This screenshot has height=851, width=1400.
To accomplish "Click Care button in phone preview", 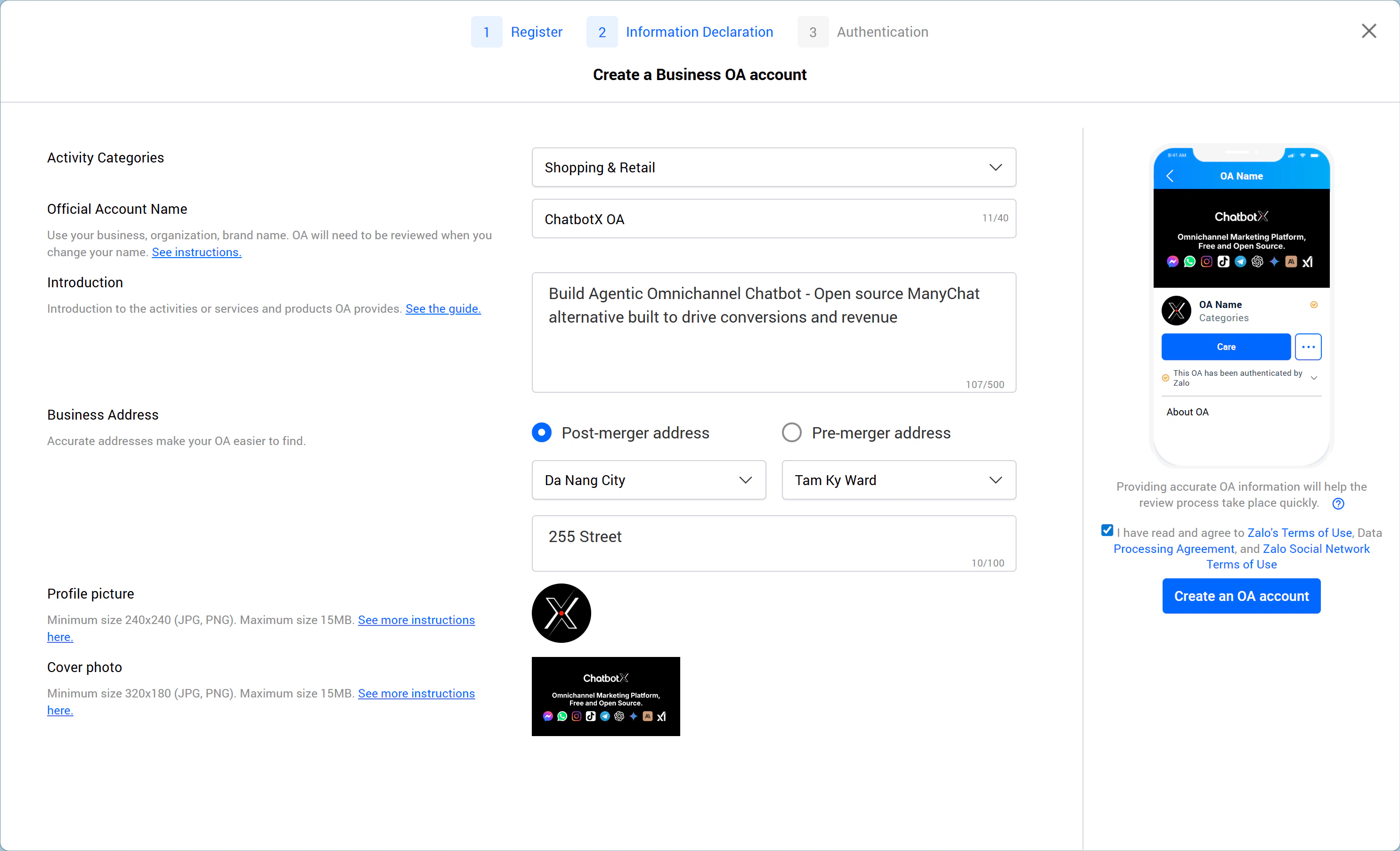I will click(1226, 347).
